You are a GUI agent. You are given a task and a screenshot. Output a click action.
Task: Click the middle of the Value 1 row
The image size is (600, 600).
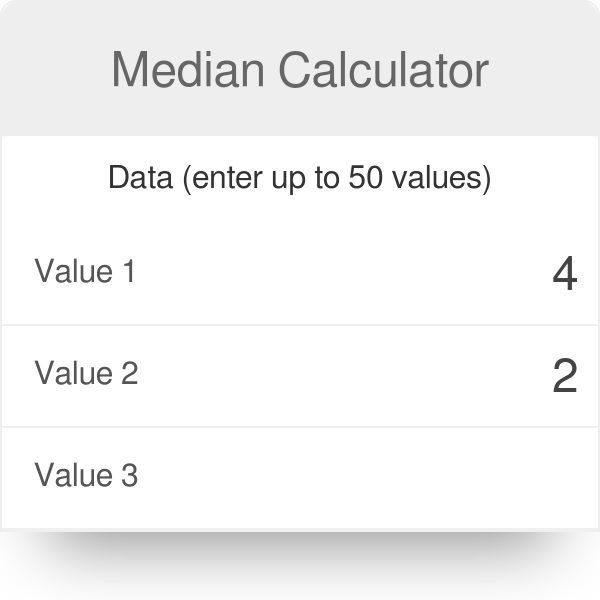click(300, 272)
